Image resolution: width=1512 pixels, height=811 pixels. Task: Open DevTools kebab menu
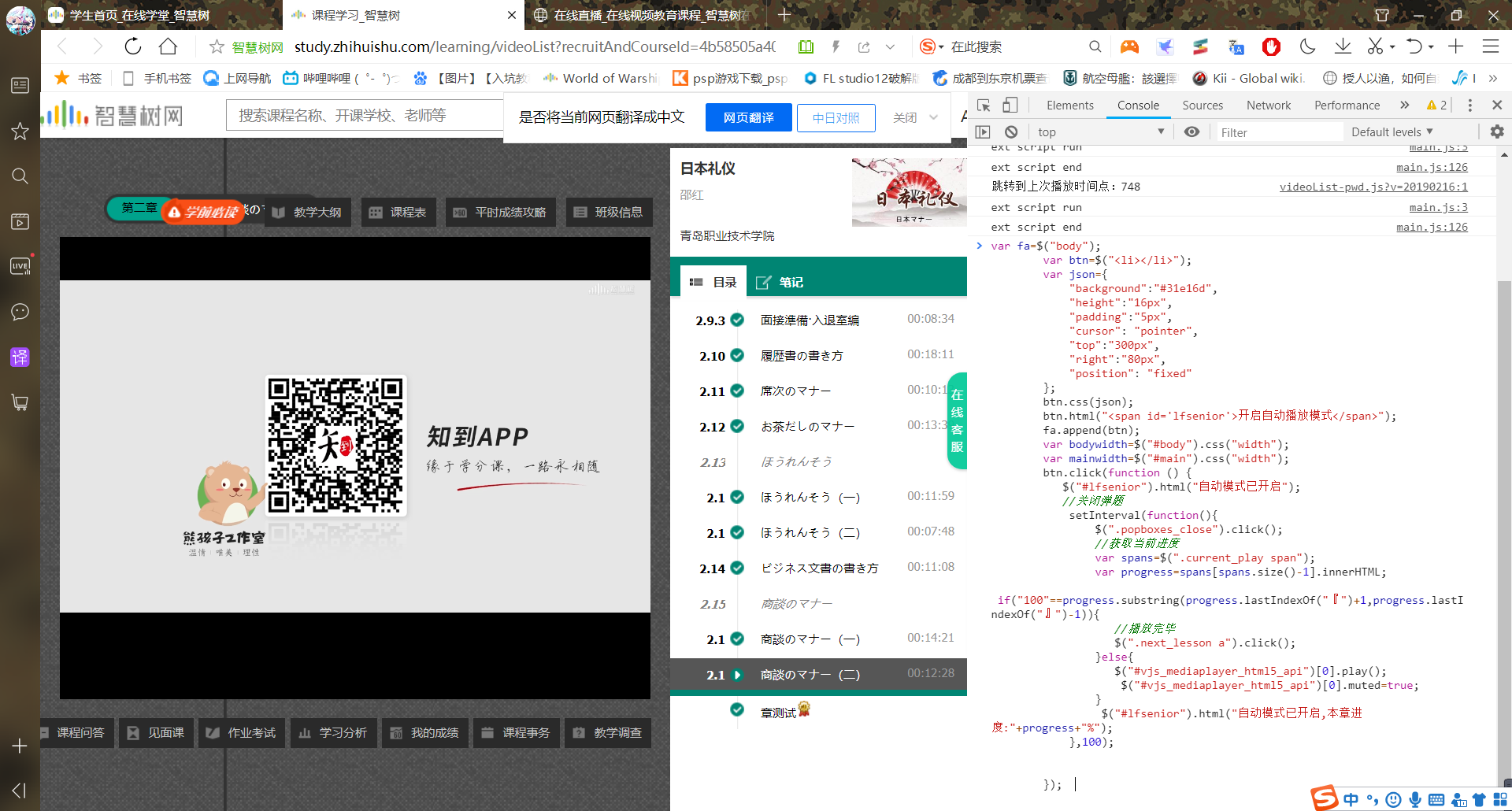(x=1469, y=105)
